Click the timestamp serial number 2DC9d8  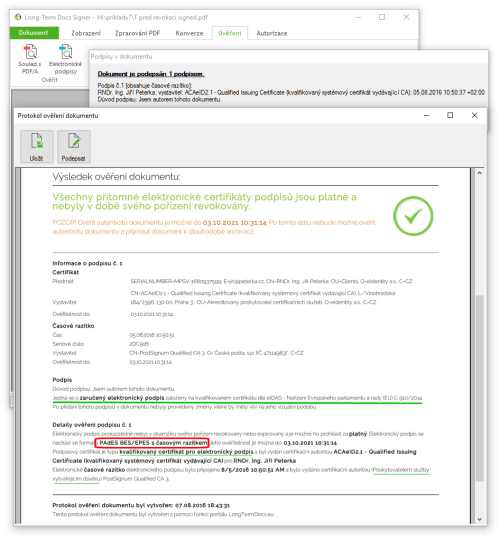pos(139,344)
